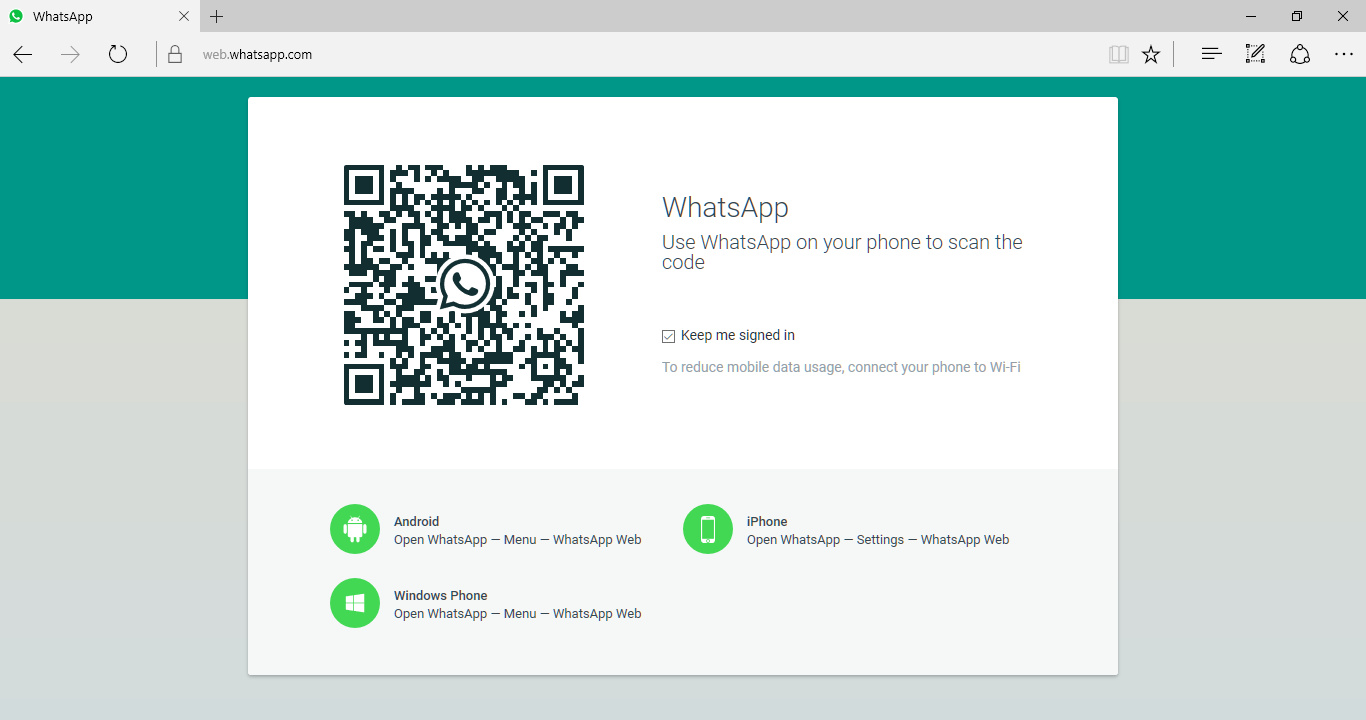This screenshot has height=720, width=1366.
Task: Open the More actions ellipsis menu
Action: pyautogui.click(x=1344, y=55)
